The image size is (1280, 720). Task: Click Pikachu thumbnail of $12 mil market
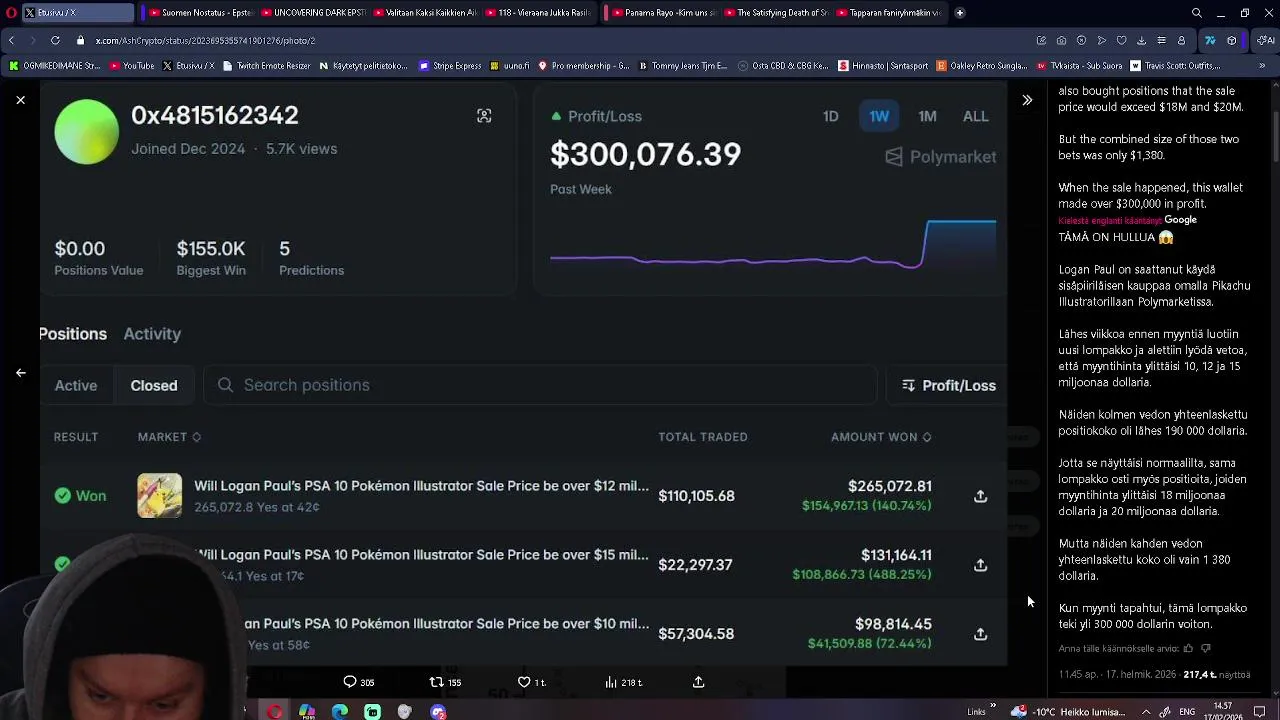pyautogui.click(x=160, y=496)
